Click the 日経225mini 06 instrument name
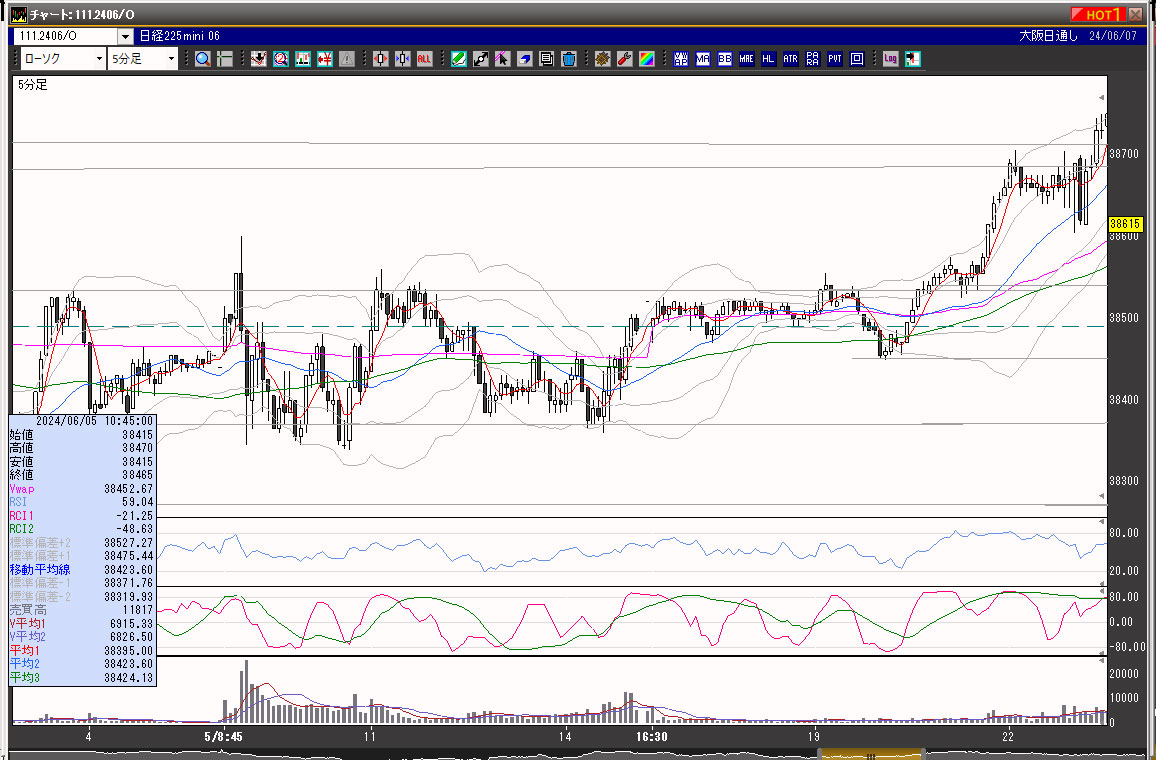 click(180, 35)
